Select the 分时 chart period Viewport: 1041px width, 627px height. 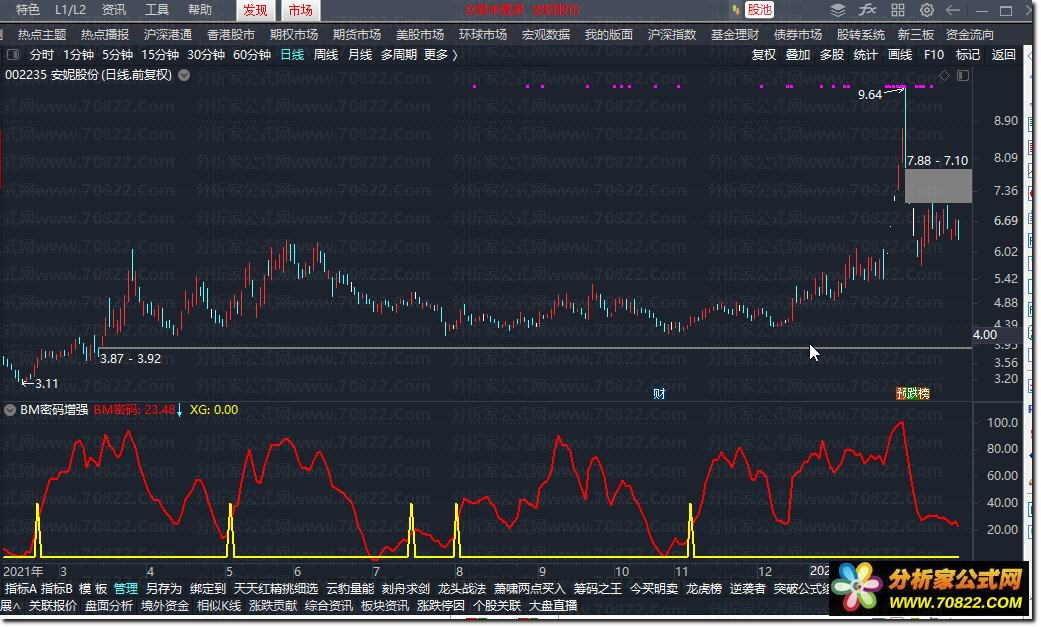click(x=41, y=54)
